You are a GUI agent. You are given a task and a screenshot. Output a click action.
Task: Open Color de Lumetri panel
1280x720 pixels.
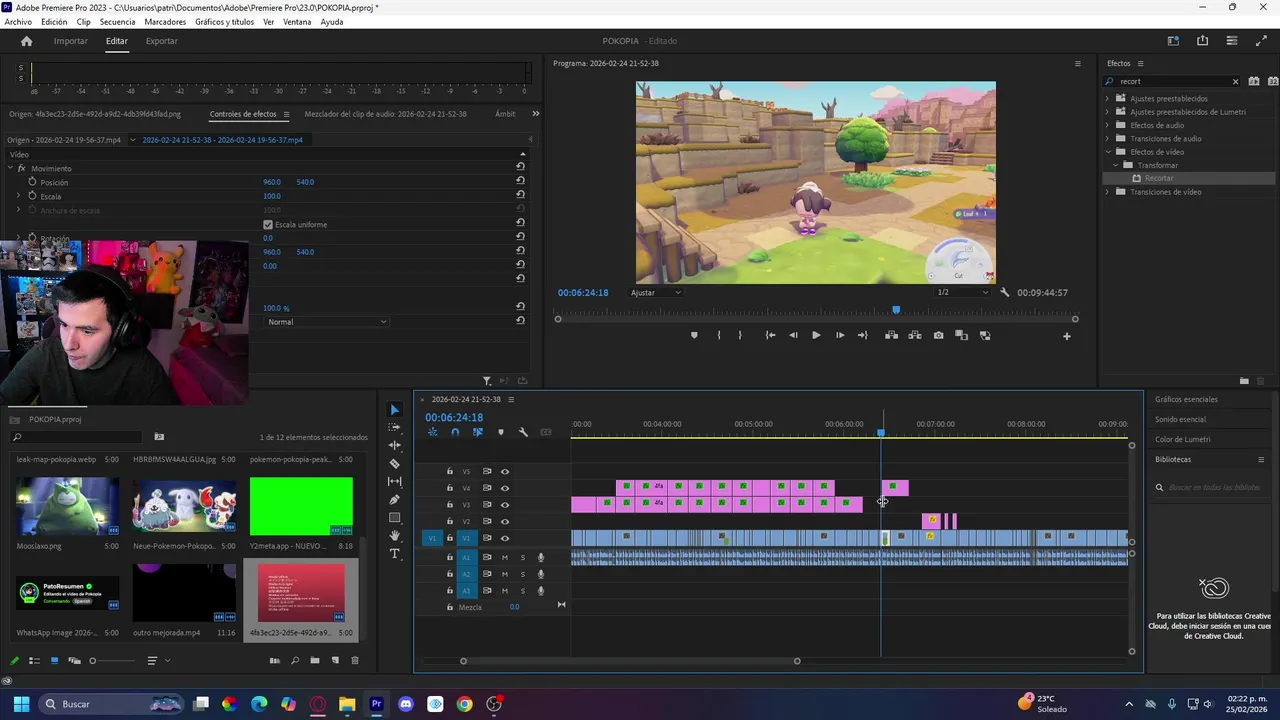(x=1182, y=439)
